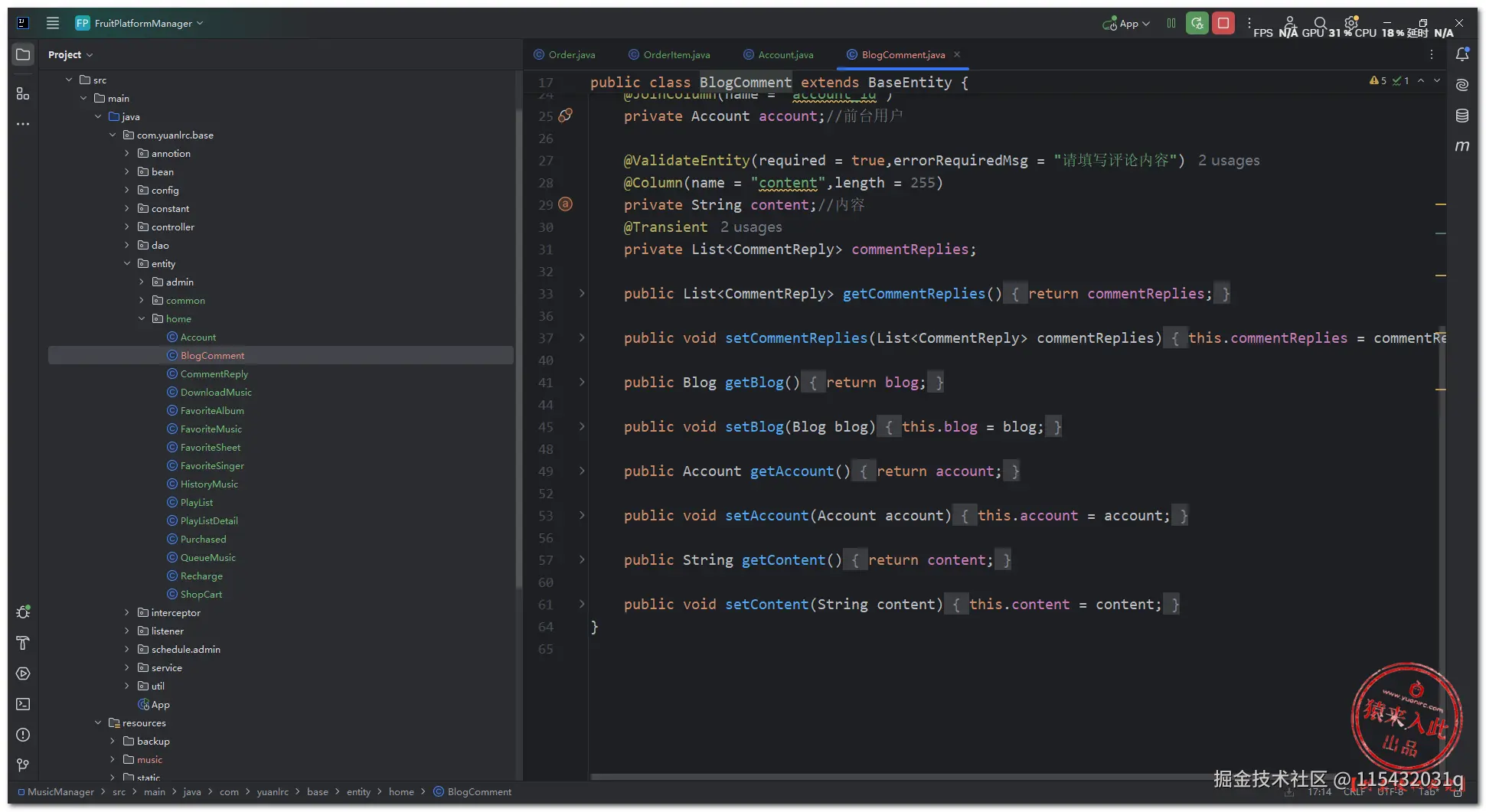Click the entity breadcrumb in navigation bar
The height and width of the screenshot is (812, 1486).
click(x=358, y=791)
